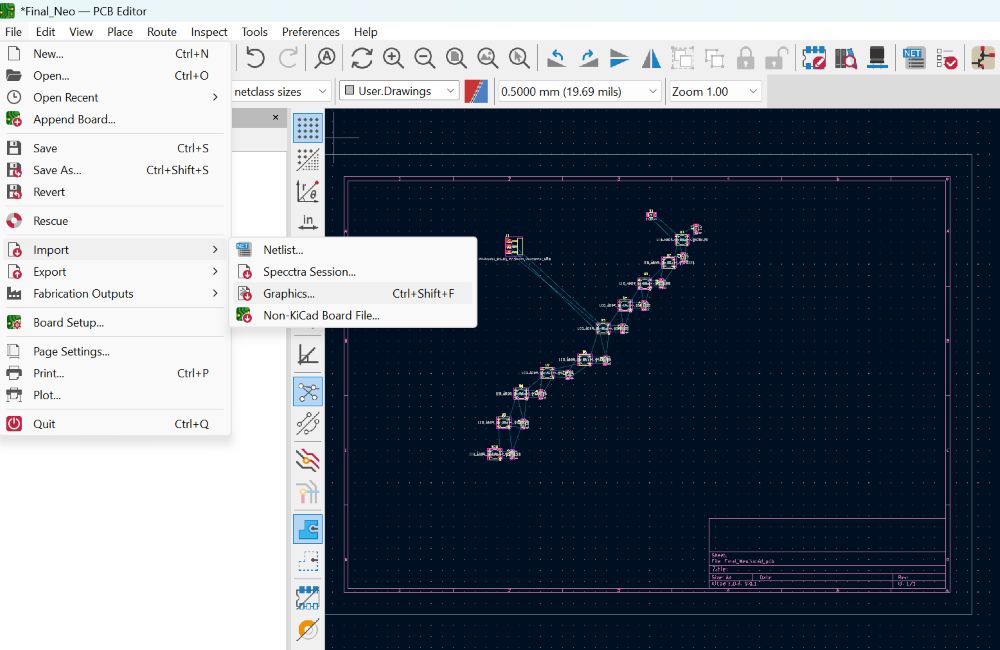Open the Tools menu
This screenshot has width=1000, height=650.
click(x=254, y=32)
